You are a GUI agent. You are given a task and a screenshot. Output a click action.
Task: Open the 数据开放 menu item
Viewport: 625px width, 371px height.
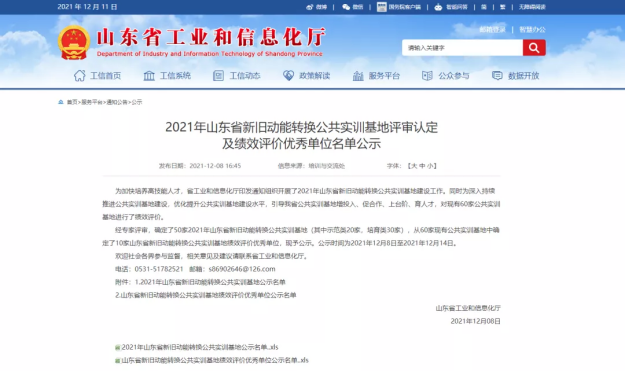(515, 75)
